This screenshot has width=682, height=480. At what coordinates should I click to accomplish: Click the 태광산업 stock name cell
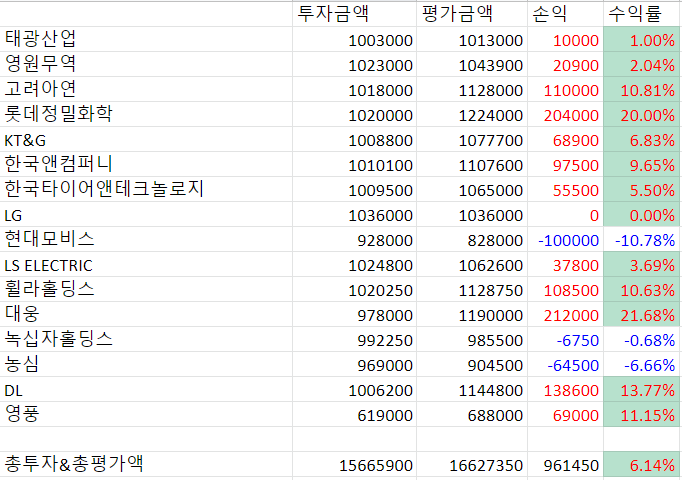pyautogui.click(x=146, y=39)
